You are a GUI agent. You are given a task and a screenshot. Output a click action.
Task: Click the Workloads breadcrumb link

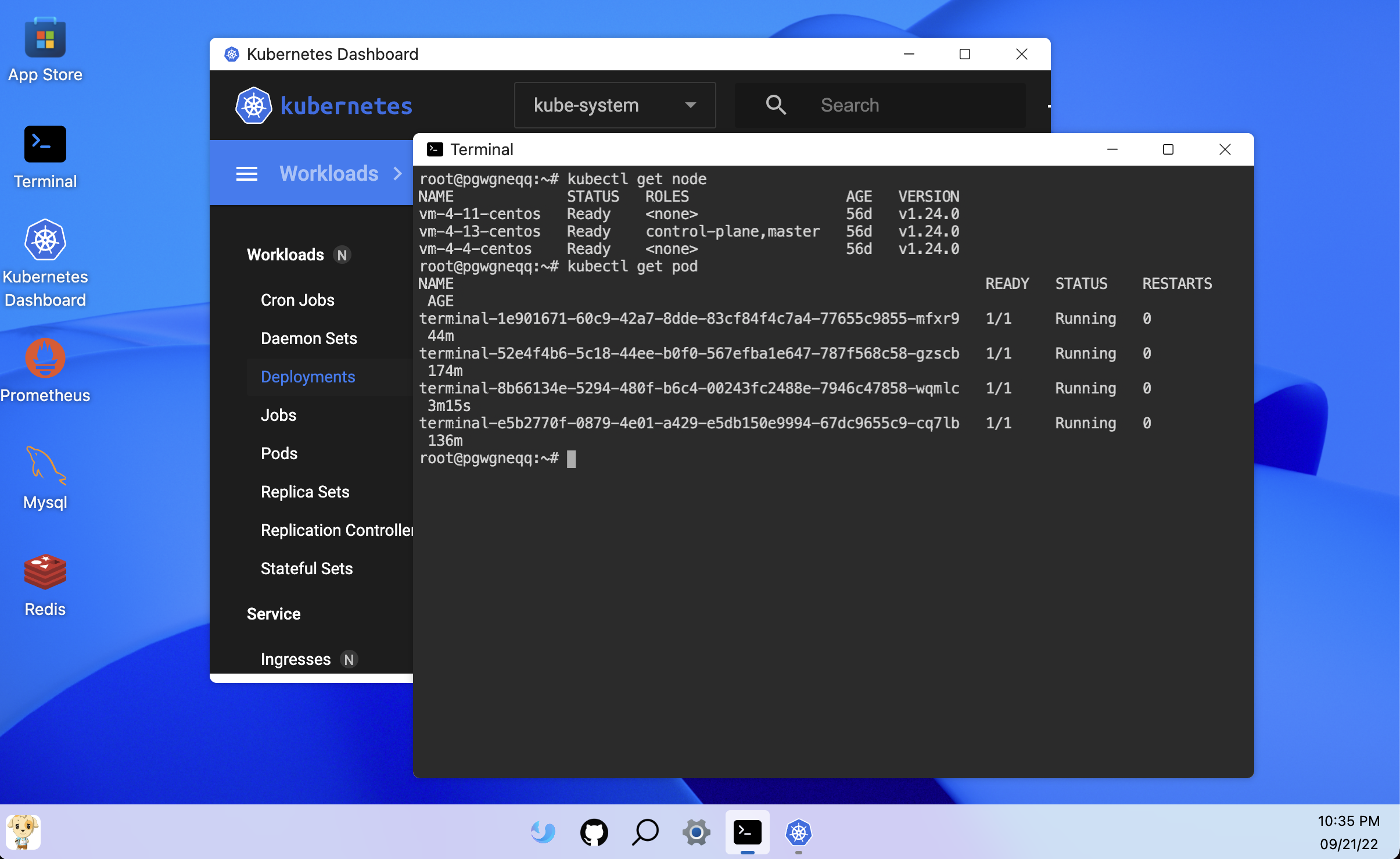point(329,173)
